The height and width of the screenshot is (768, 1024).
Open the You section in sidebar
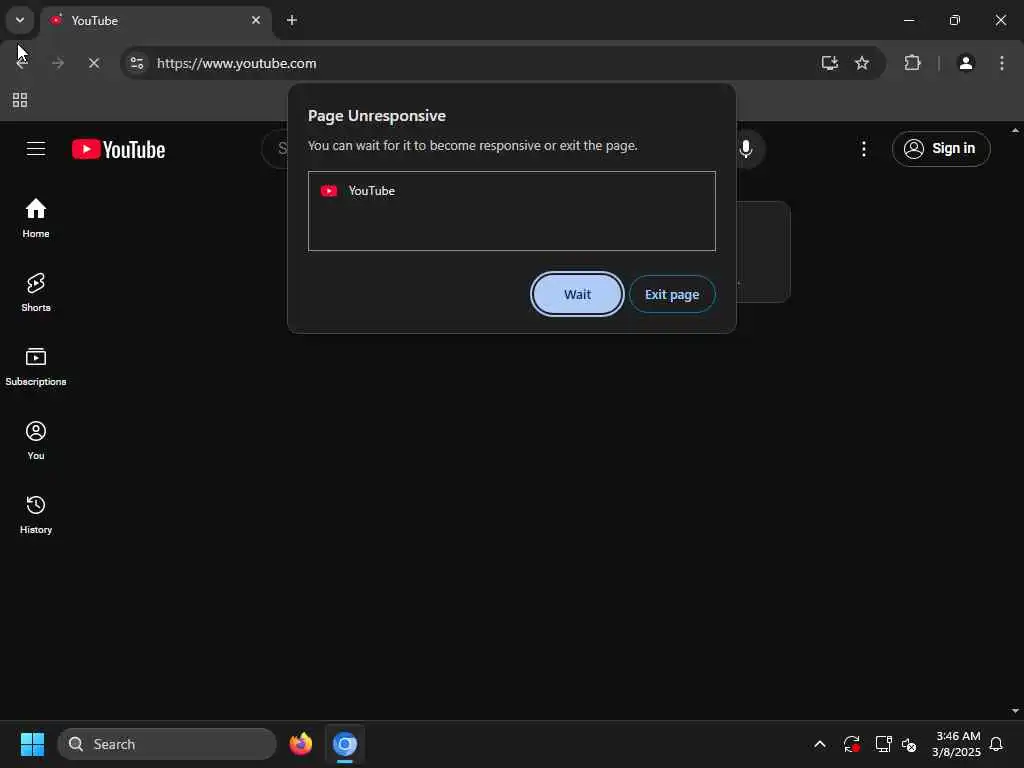(36, 440)
